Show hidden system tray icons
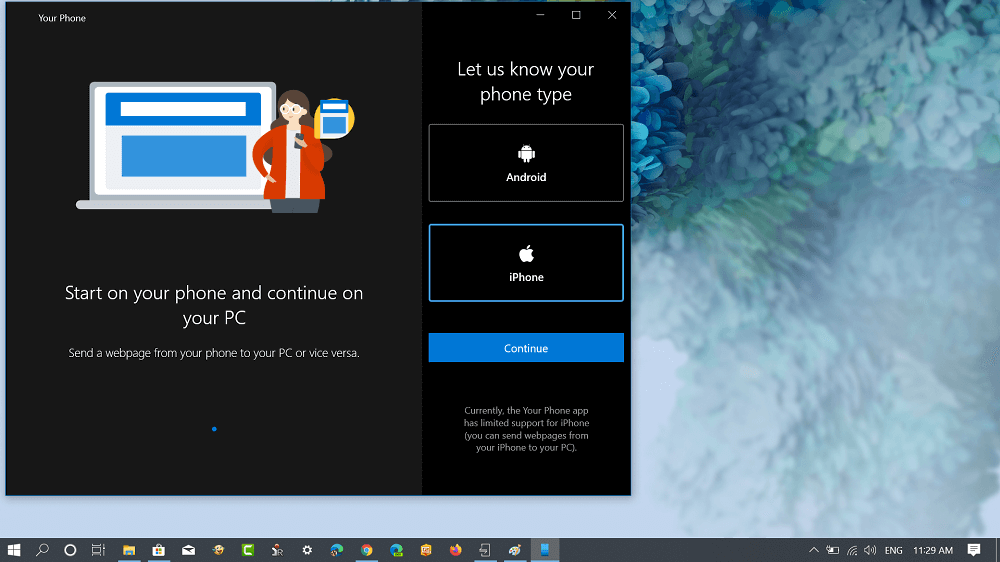1000x562 pixels. click(814, 550)
